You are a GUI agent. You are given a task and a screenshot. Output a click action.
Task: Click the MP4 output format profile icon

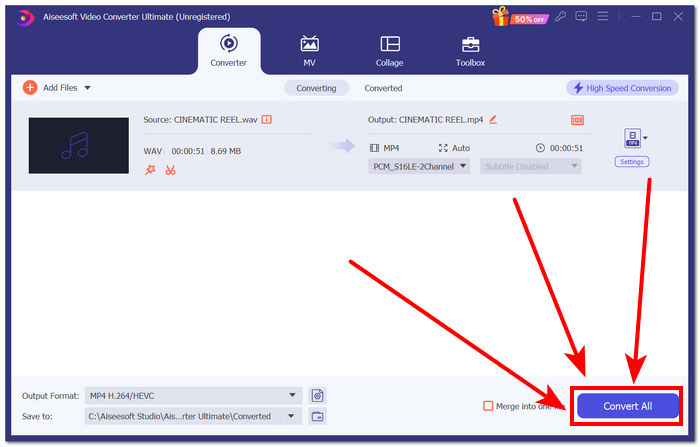[632, 138]
